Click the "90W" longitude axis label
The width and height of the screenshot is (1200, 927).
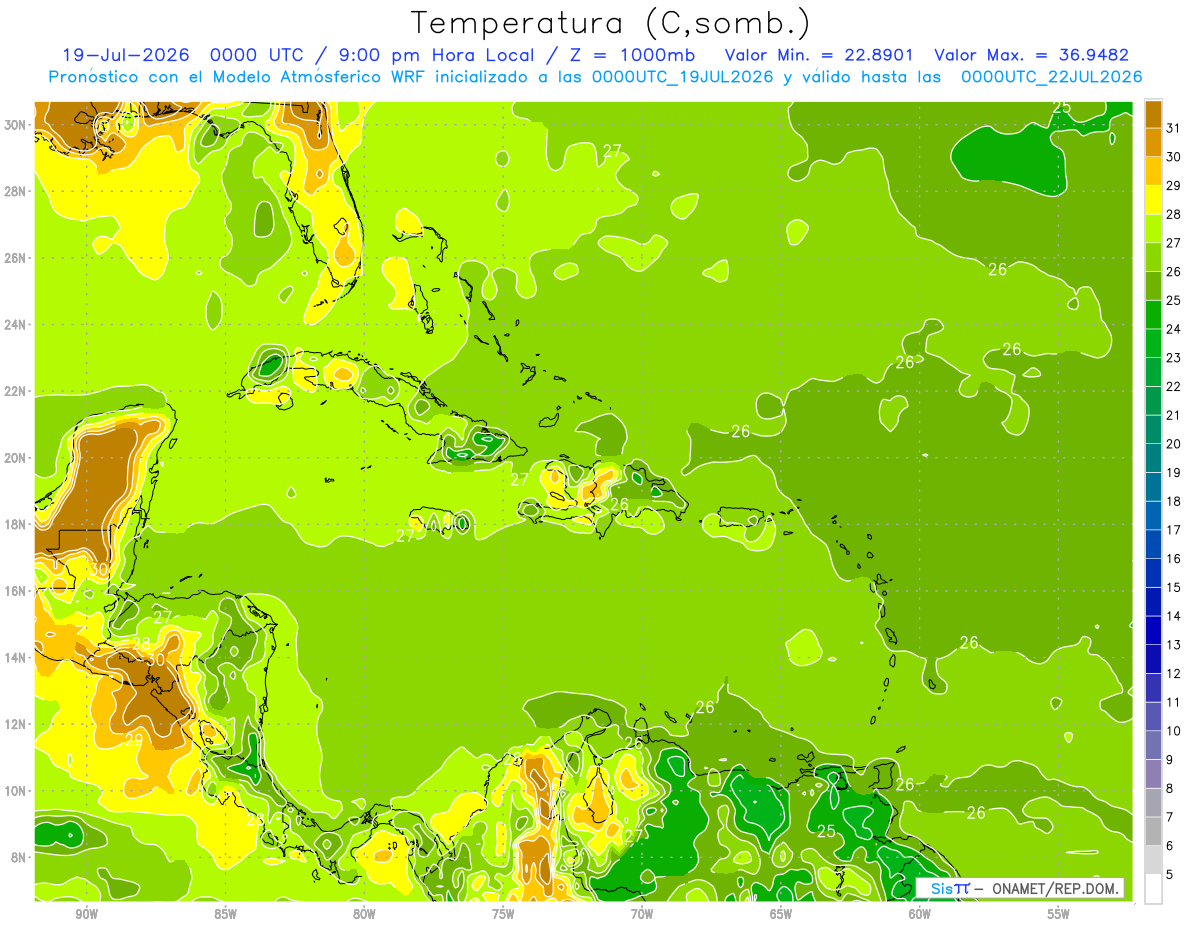coord(86,915)
